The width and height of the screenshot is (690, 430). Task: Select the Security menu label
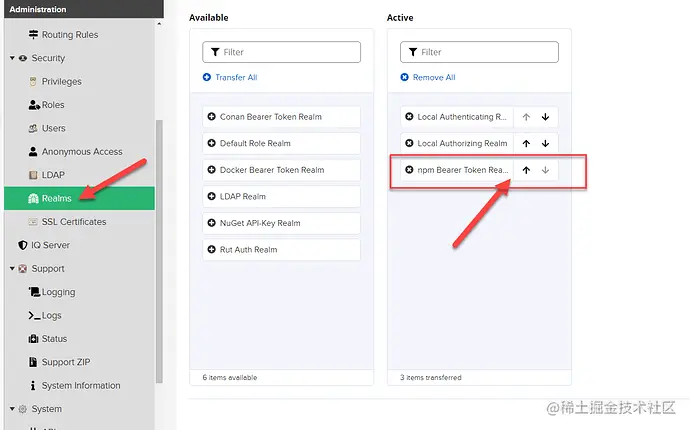[48, 58]
